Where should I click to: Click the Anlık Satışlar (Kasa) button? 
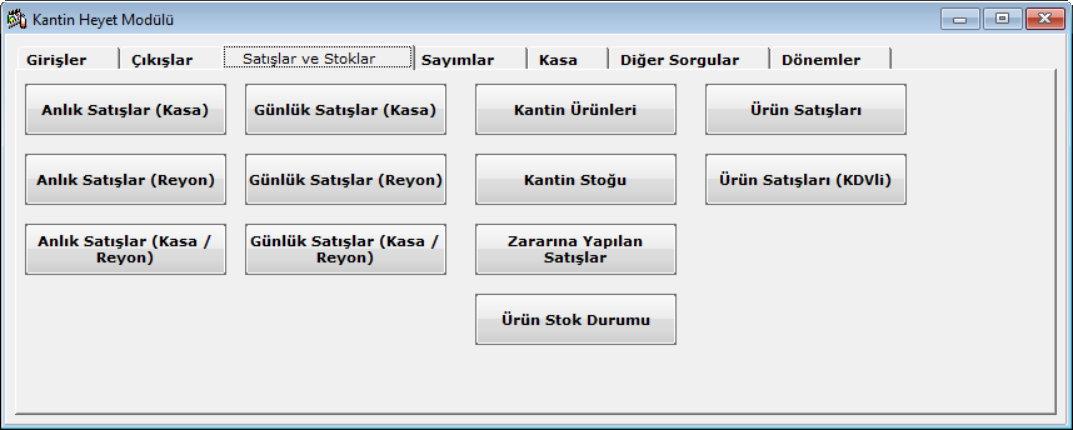point(125,110)
